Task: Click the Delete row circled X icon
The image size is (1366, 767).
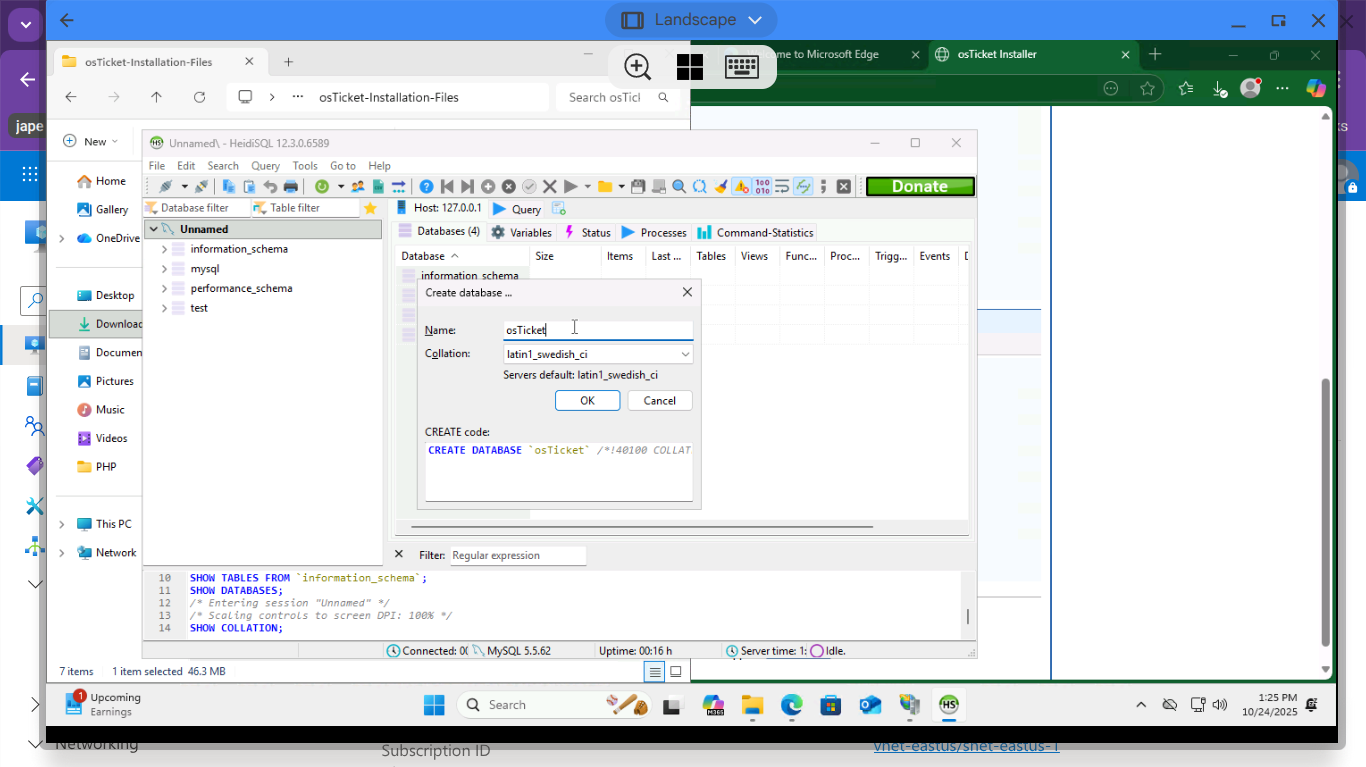Action: [x=509, y=186]
